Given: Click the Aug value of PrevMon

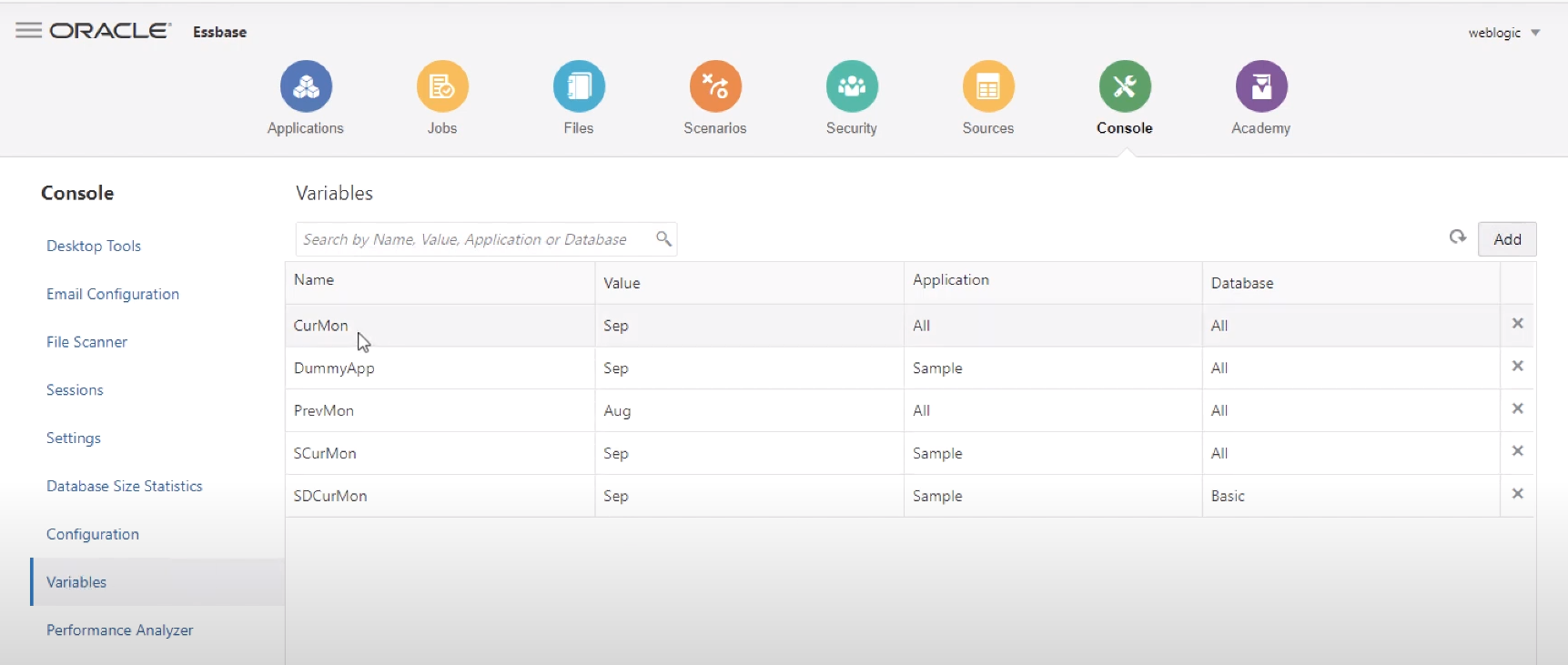Looking at the screenshot, I should [617, 411].
